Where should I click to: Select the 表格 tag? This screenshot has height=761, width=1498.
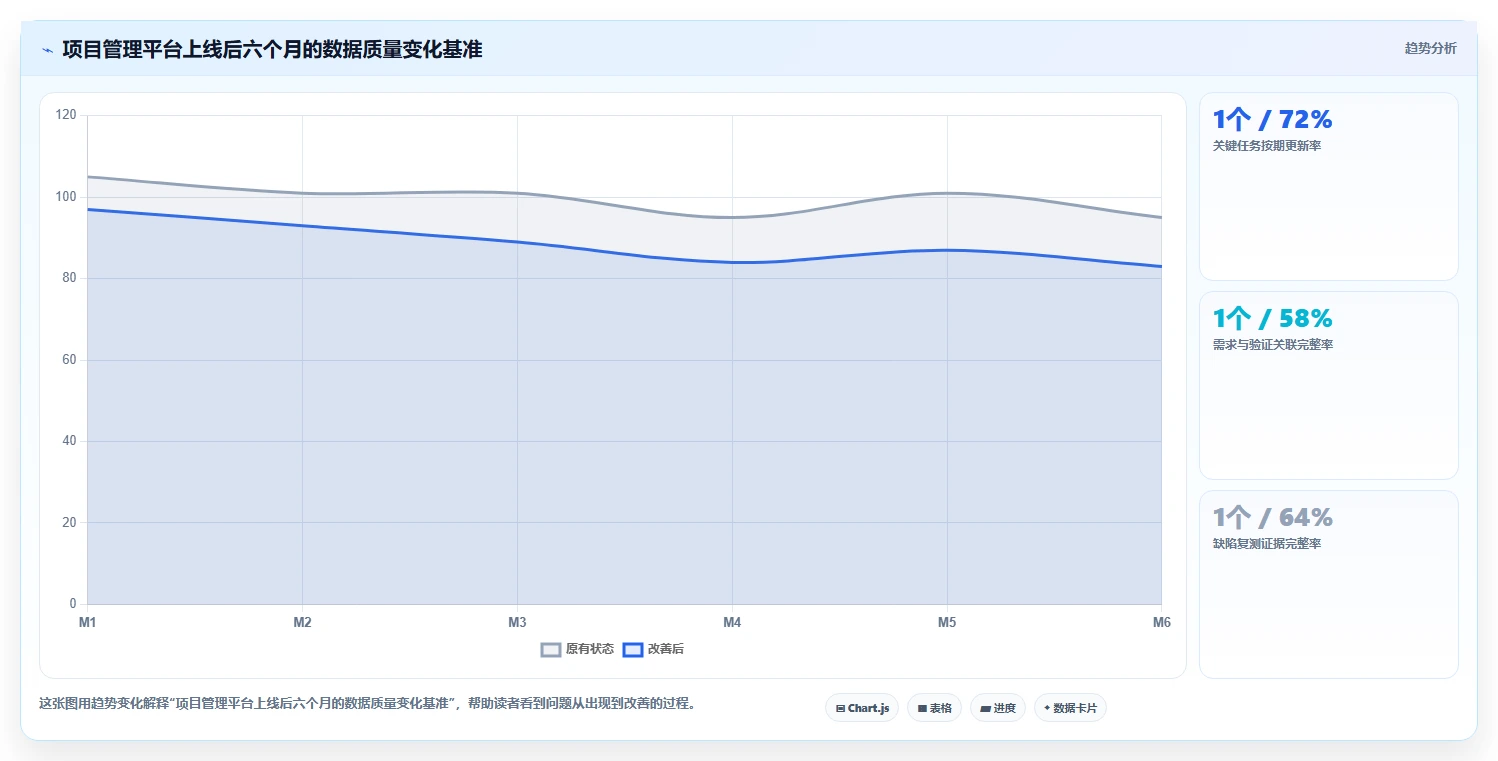pos(934,708)
